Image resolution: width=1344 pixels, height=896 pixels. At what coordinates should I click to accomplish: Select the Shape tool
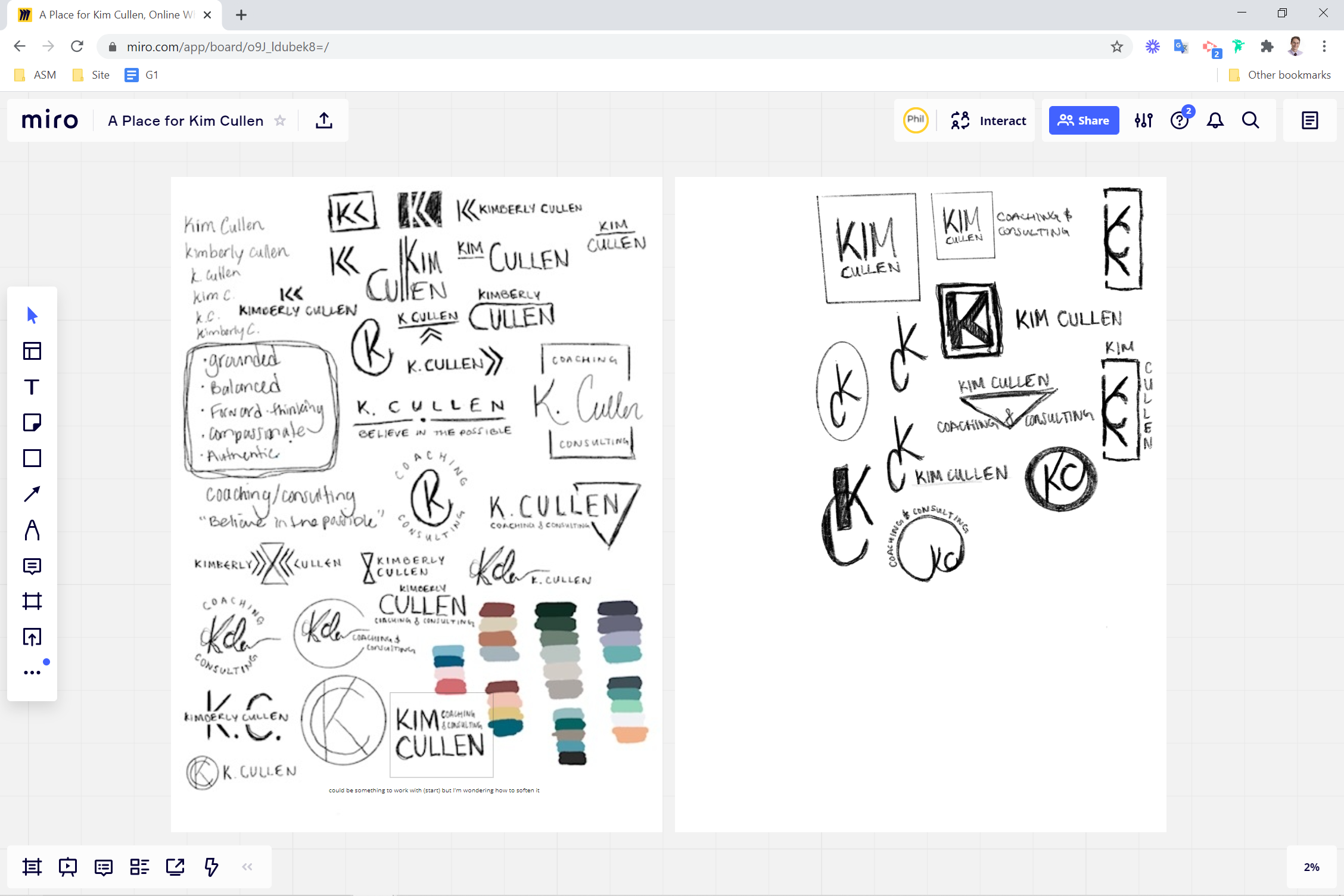pyautogui.click(x=32, y=458)
